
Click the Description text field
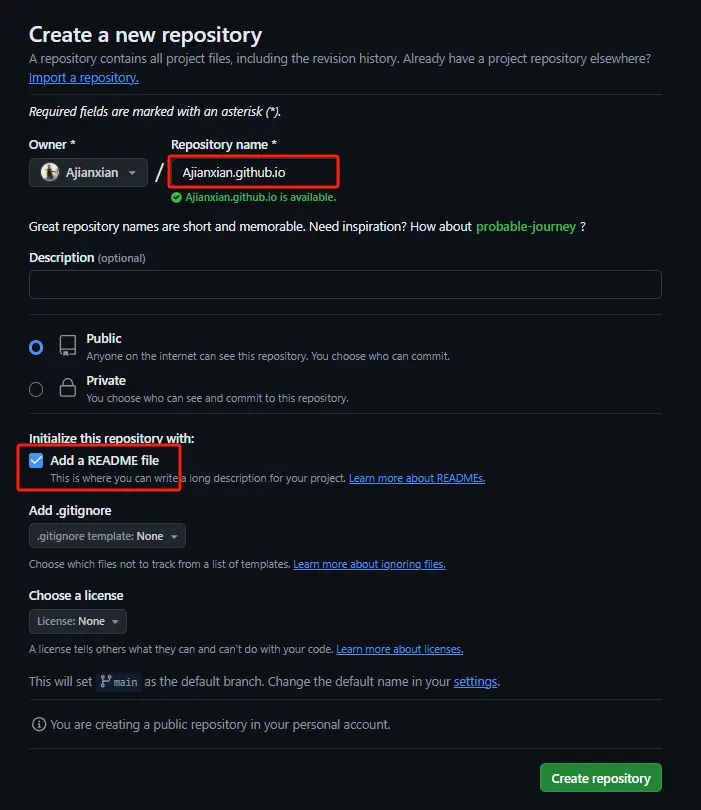(345, 284)
